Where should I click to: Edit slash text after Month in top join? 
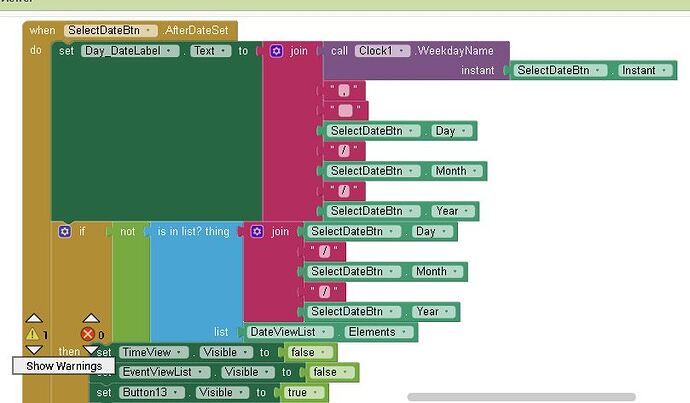pos(344,191)
